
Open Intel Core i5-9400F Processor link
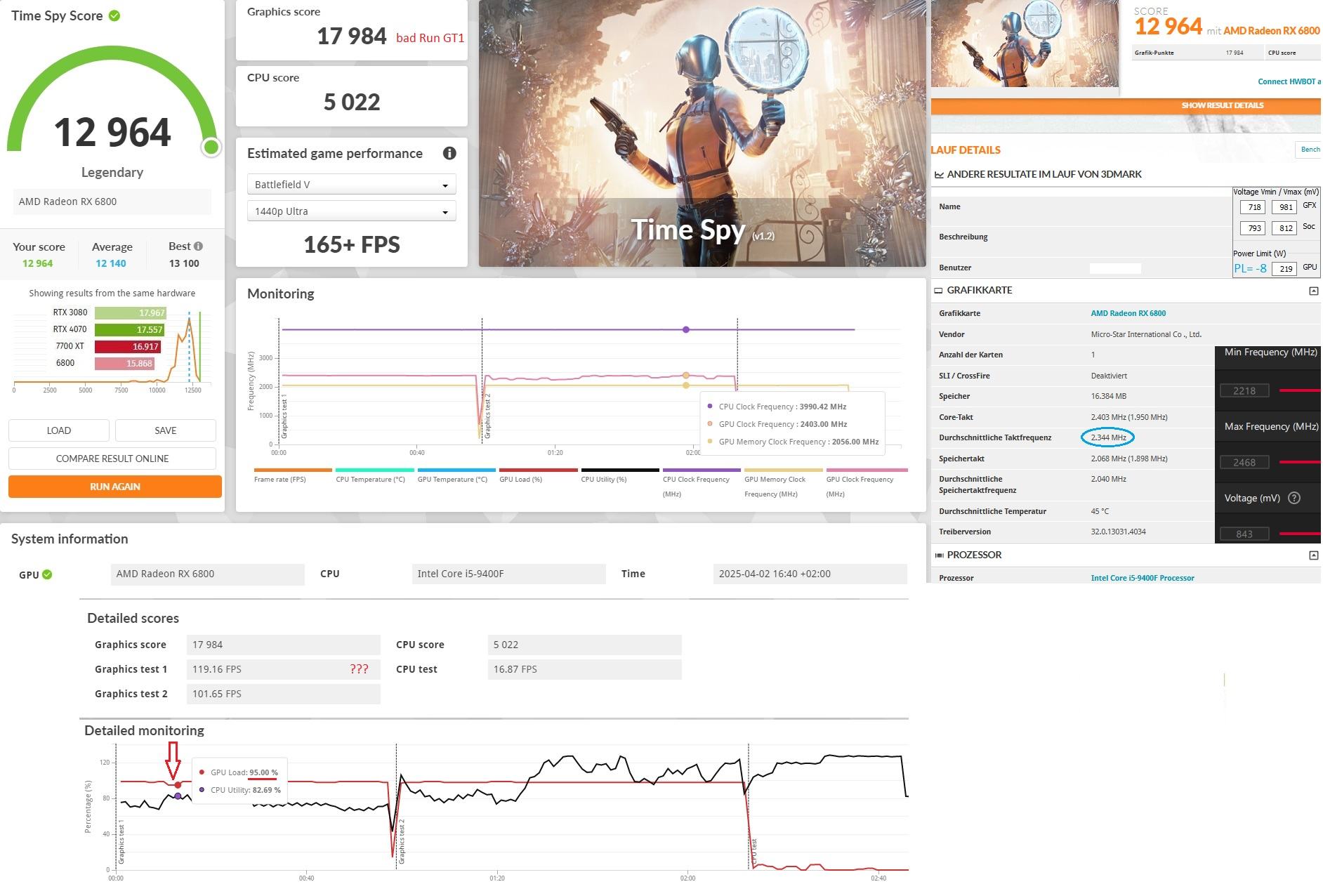tap(1143, 578)
